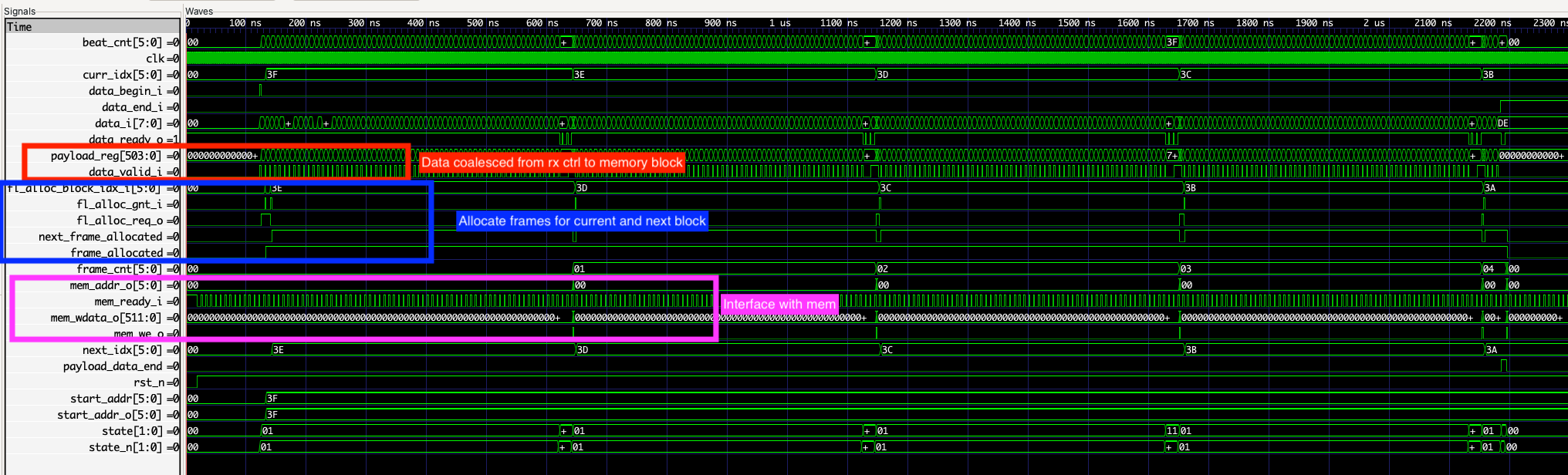Screen dimensions: 1568x475
Task: Click the blue 'Allocate frames' annotation label
Action: click(582, 221)
